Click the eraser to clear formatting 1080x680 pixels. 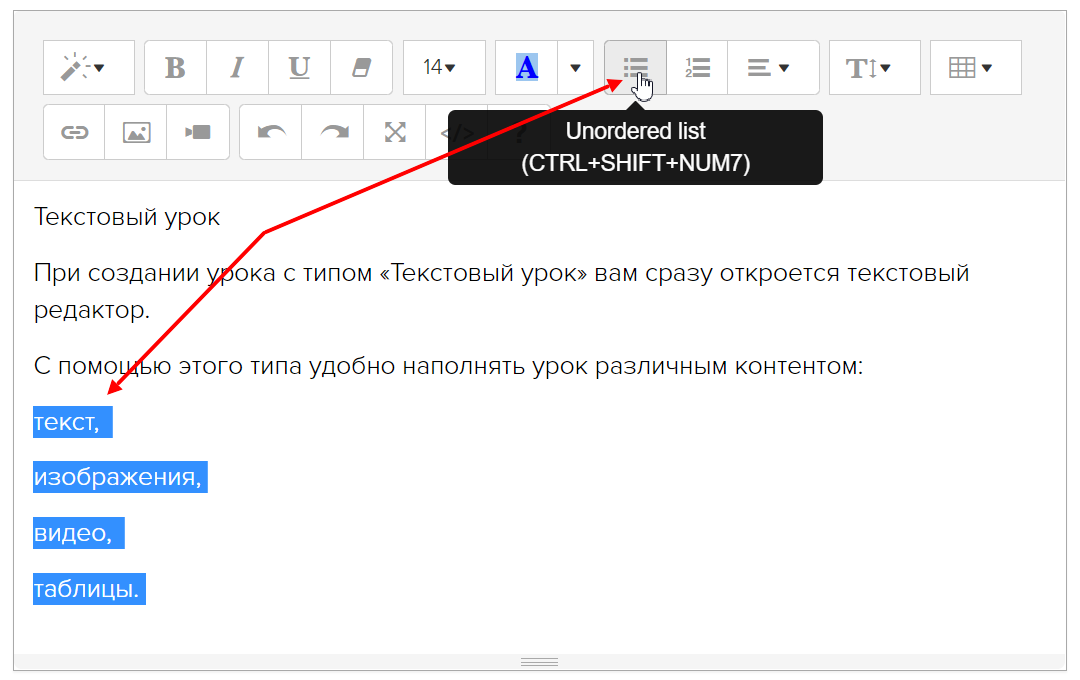click(361, 68)
